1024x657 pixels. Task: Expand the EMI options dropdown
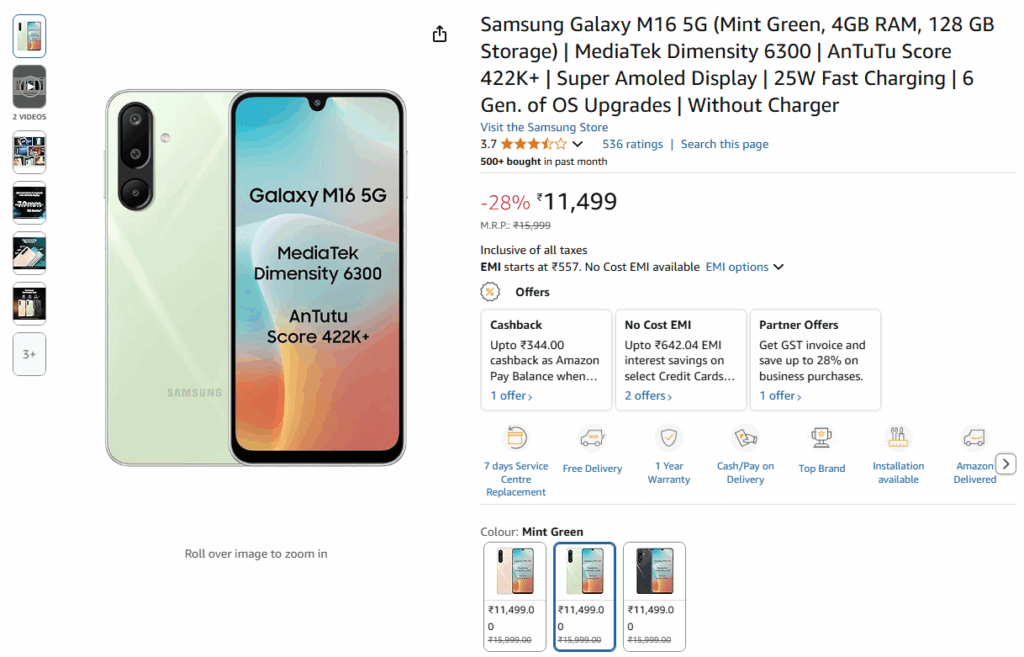coord(778,267)
